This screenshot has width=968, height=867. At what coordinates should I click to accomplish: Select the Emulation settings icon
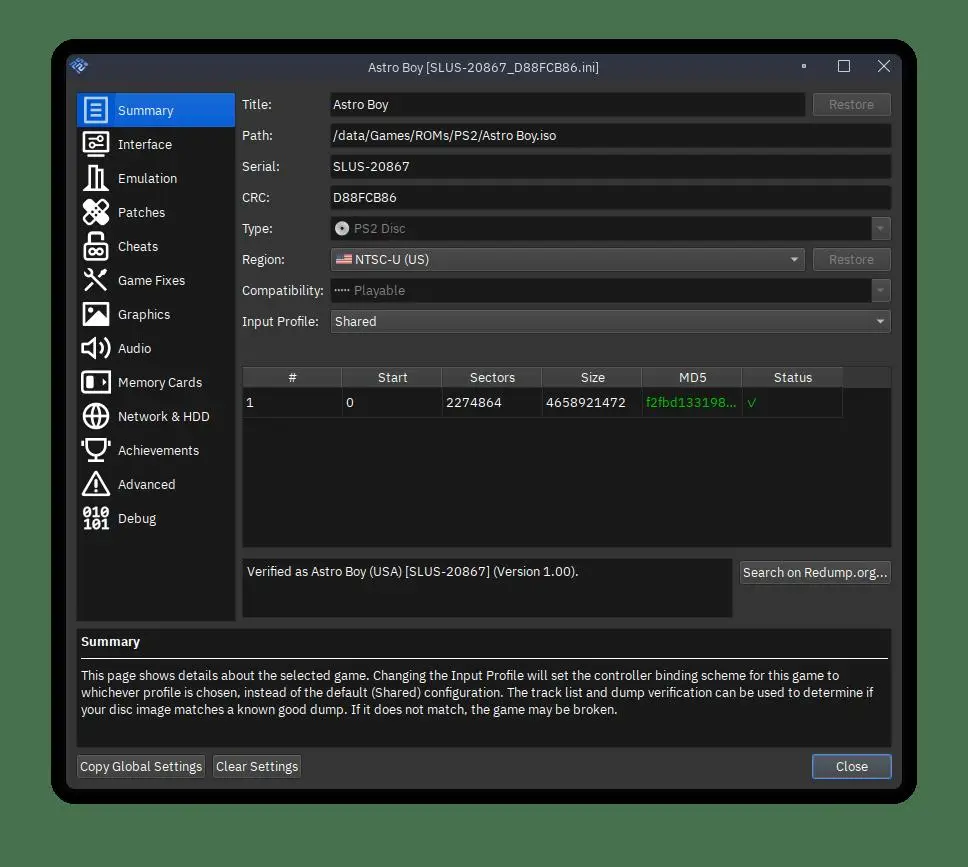click(96, 178)
